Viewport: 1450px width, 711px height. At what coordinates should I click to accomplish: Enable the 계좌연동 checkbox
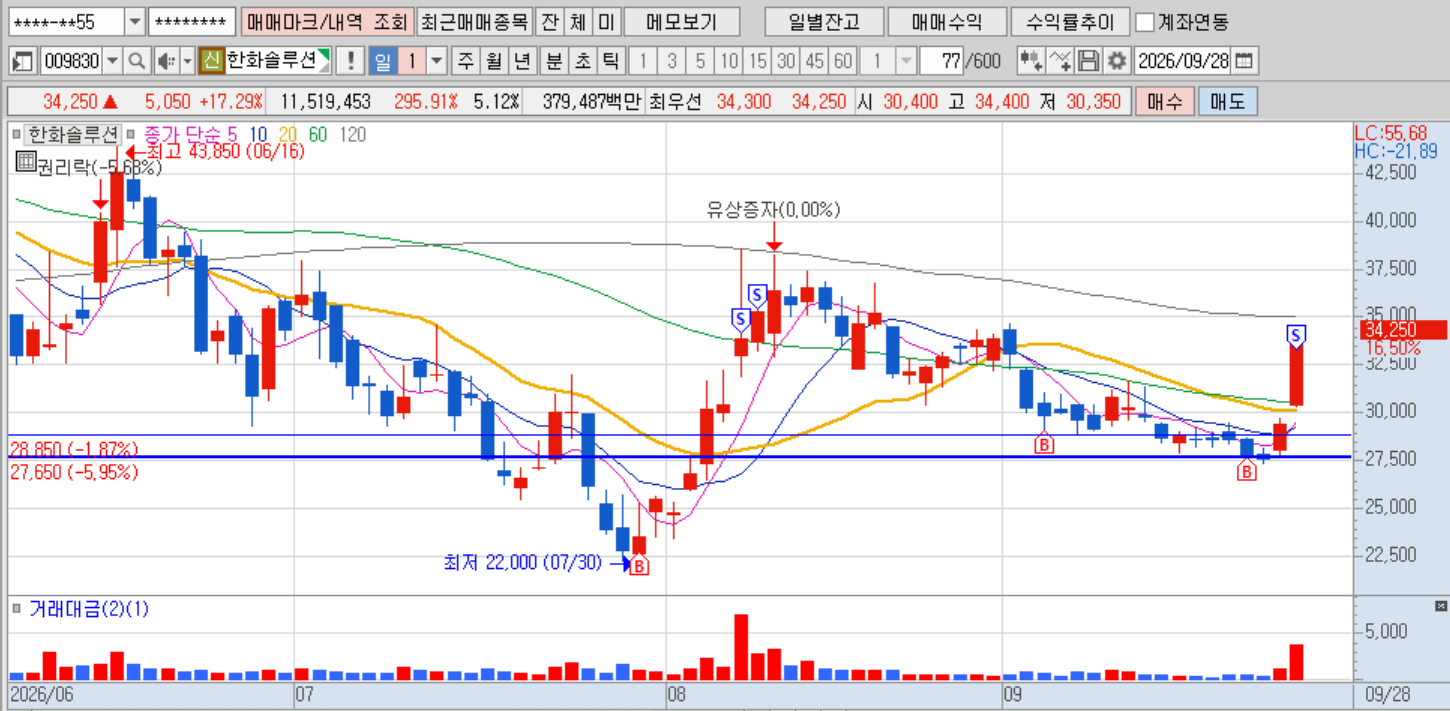click(1145, 22)
